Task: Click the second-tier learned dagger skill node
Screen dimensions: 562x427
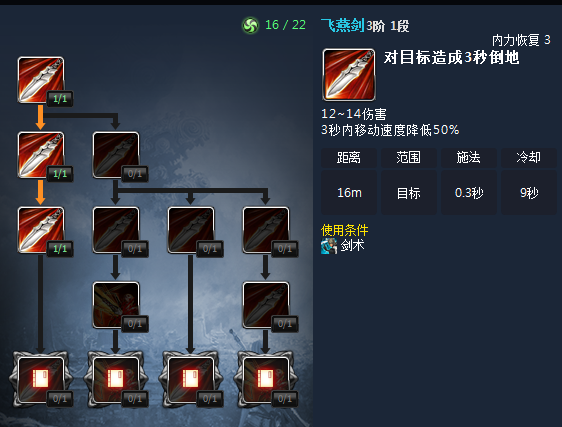Action: tap(41, 155)
